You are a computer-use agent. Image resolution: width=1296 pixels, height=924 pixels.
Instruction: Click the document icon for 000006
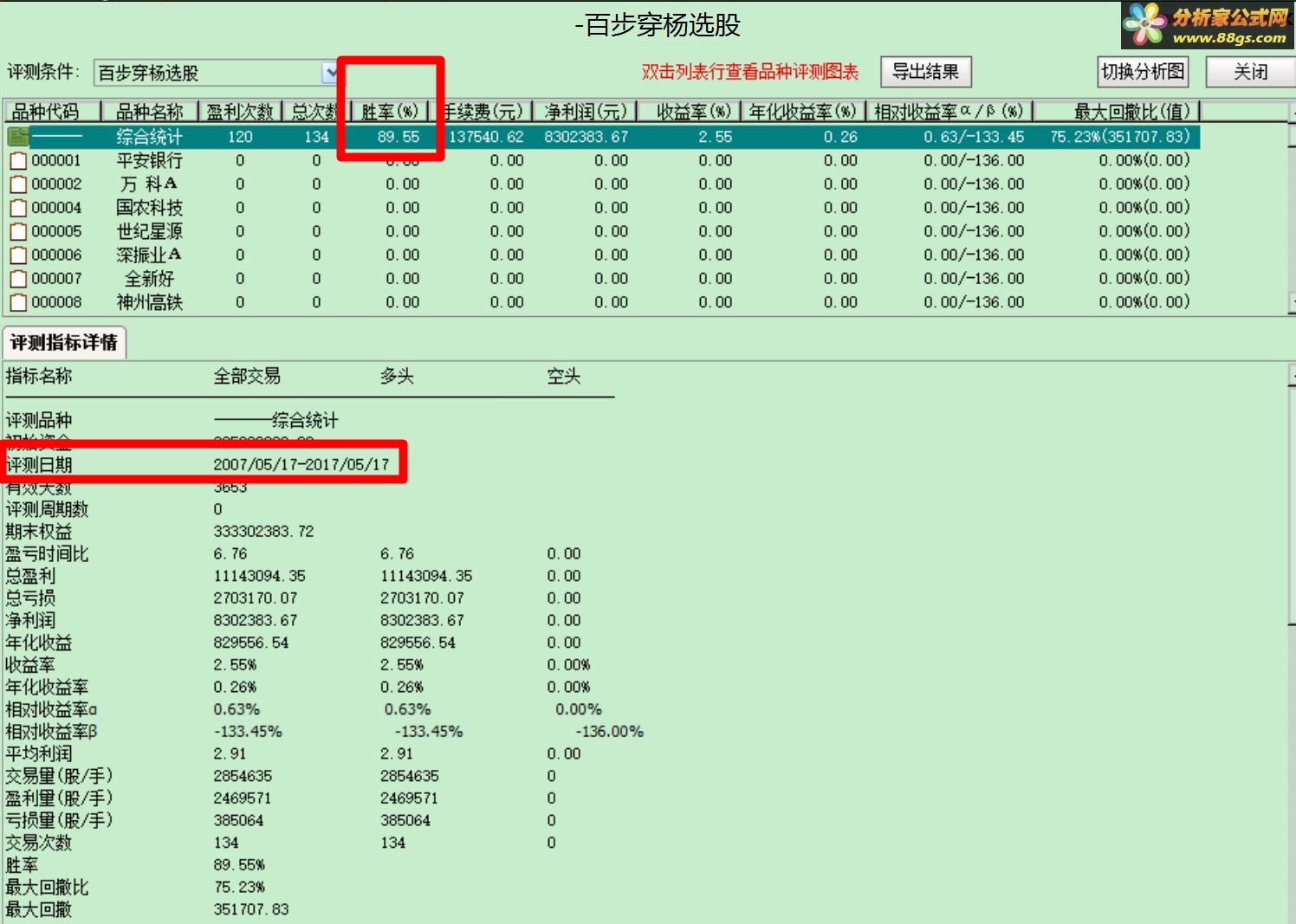coord(18,255)
